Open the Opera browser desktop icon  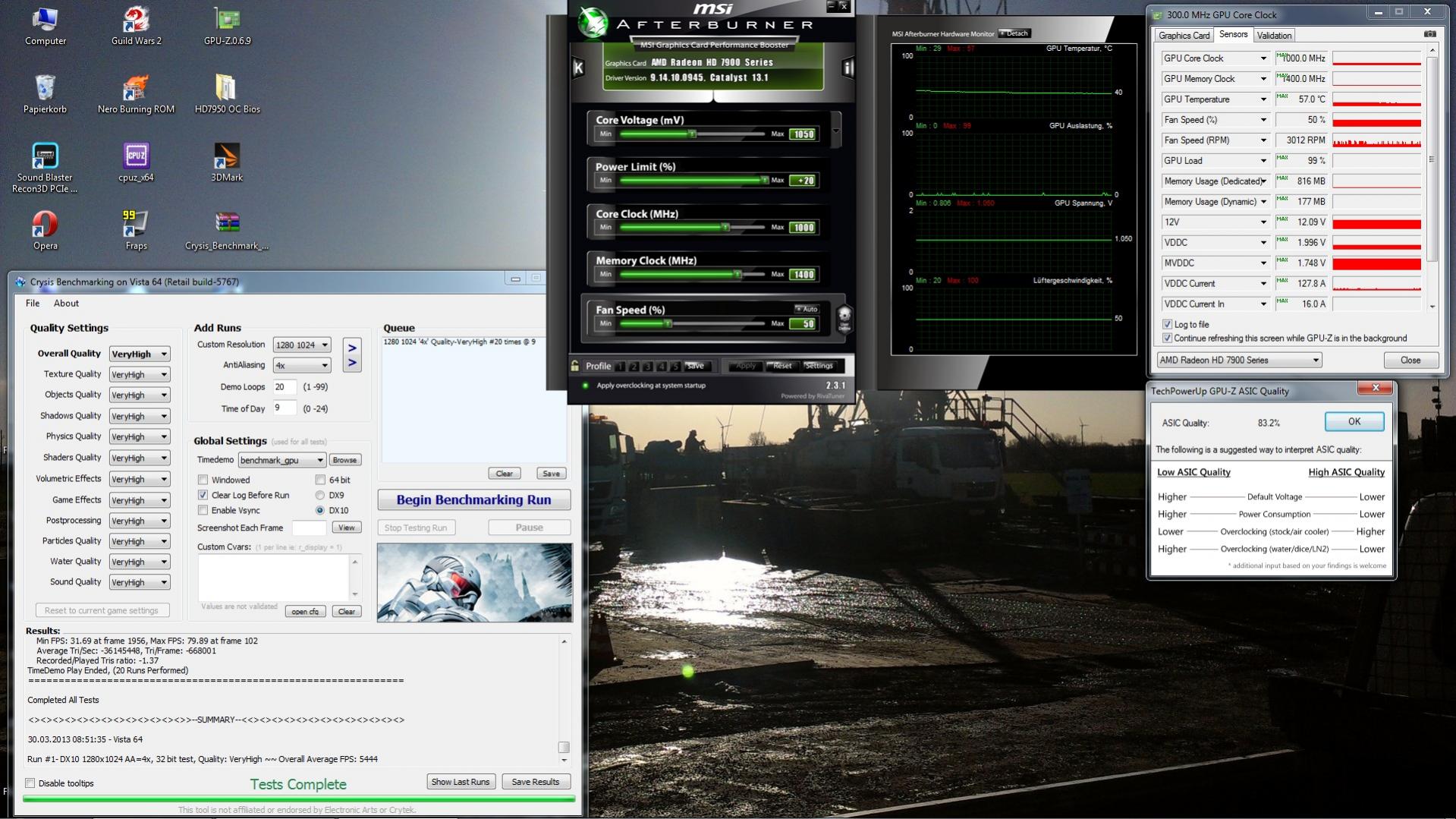[45, 230]
